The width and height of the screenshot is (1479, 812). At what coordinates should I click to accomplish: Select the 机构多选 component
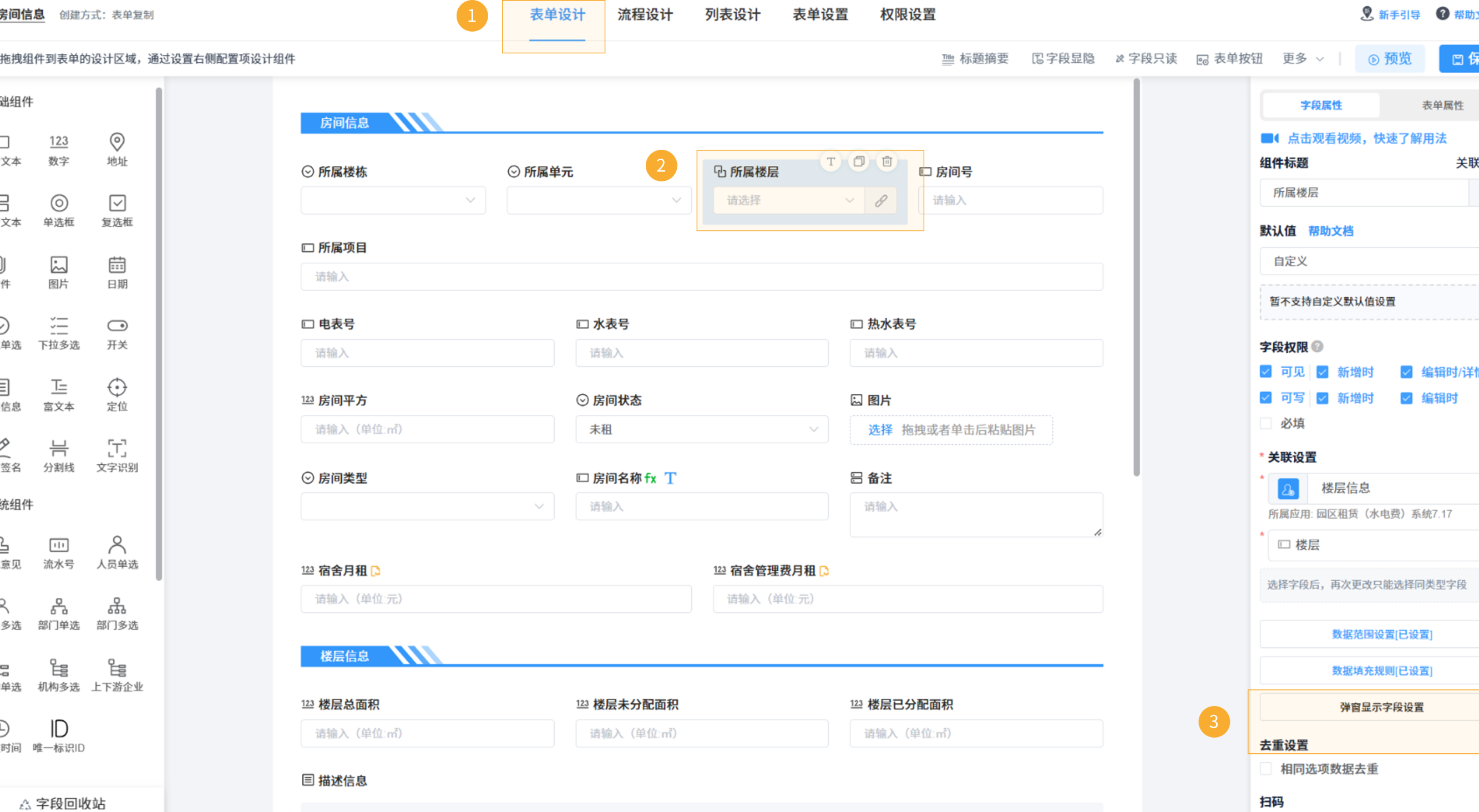point(59,676)
